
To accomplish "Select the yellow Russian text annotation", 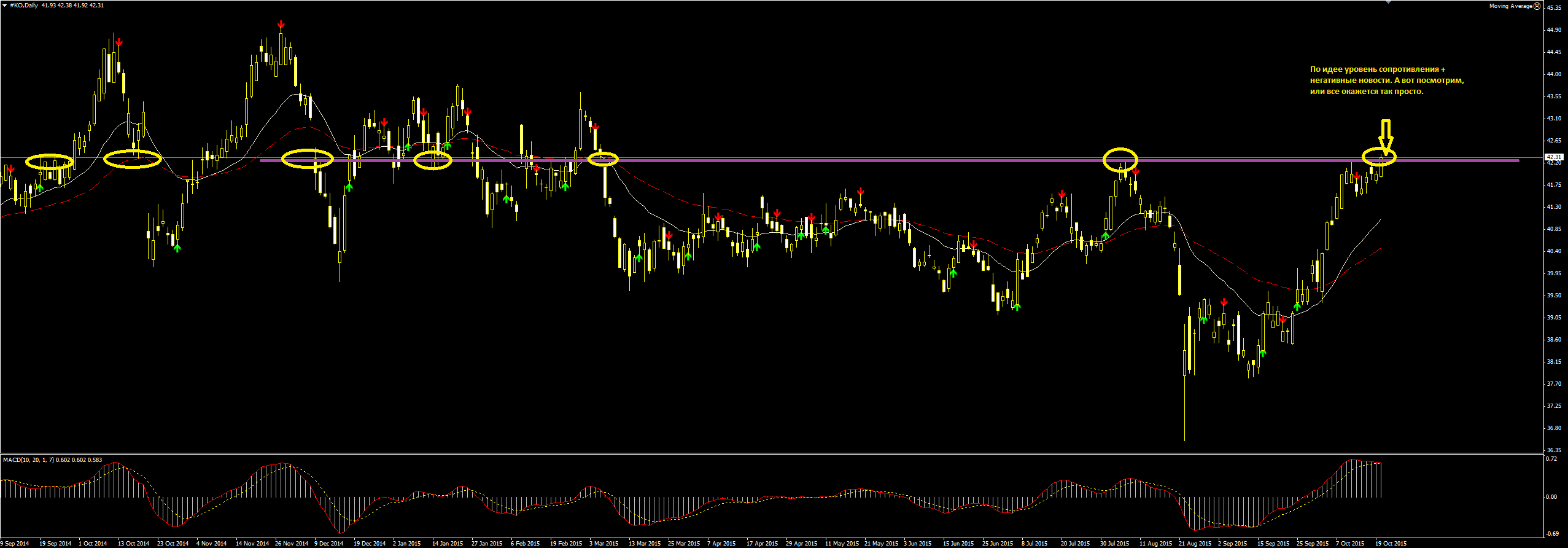I will (x=1387, y=80).
